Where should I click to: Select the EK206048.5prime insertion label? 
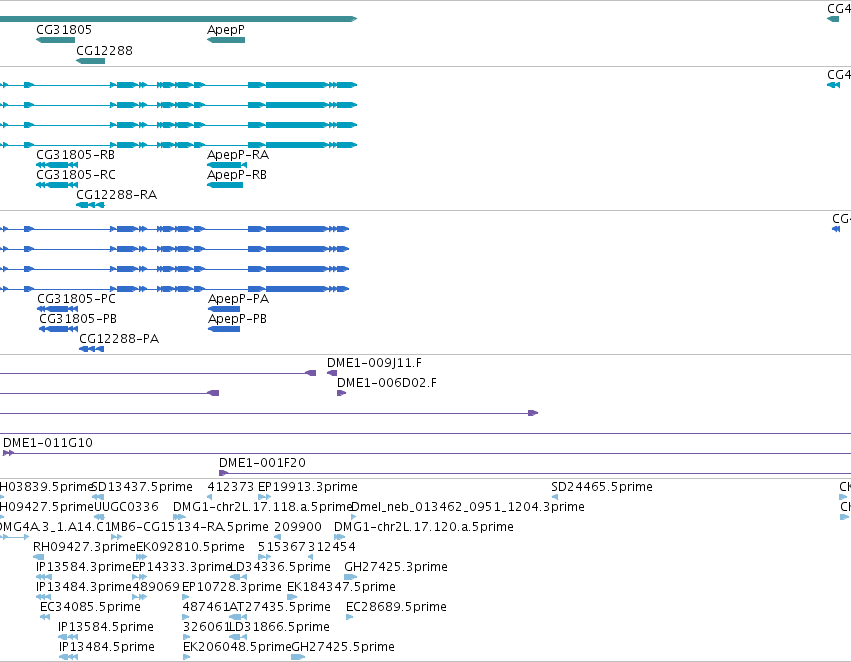[238, 647]
